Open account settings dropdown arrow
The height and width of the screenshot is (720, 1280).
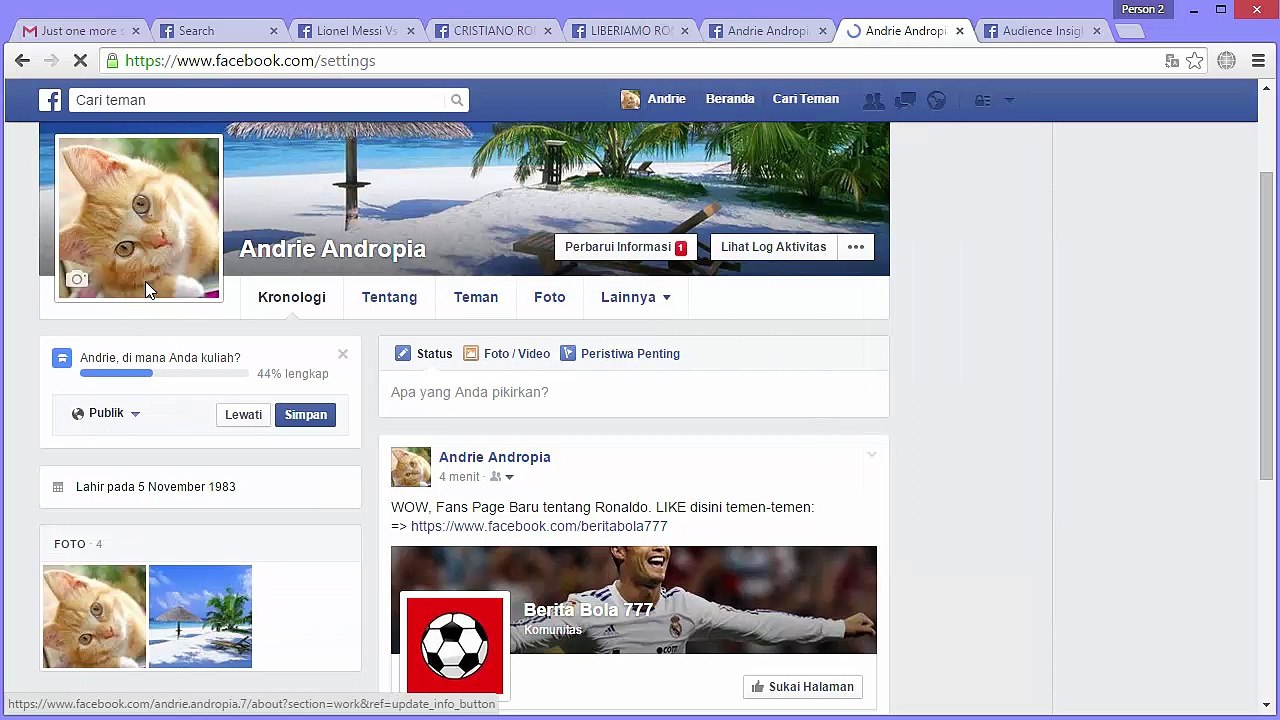[x=1009, y=100]
